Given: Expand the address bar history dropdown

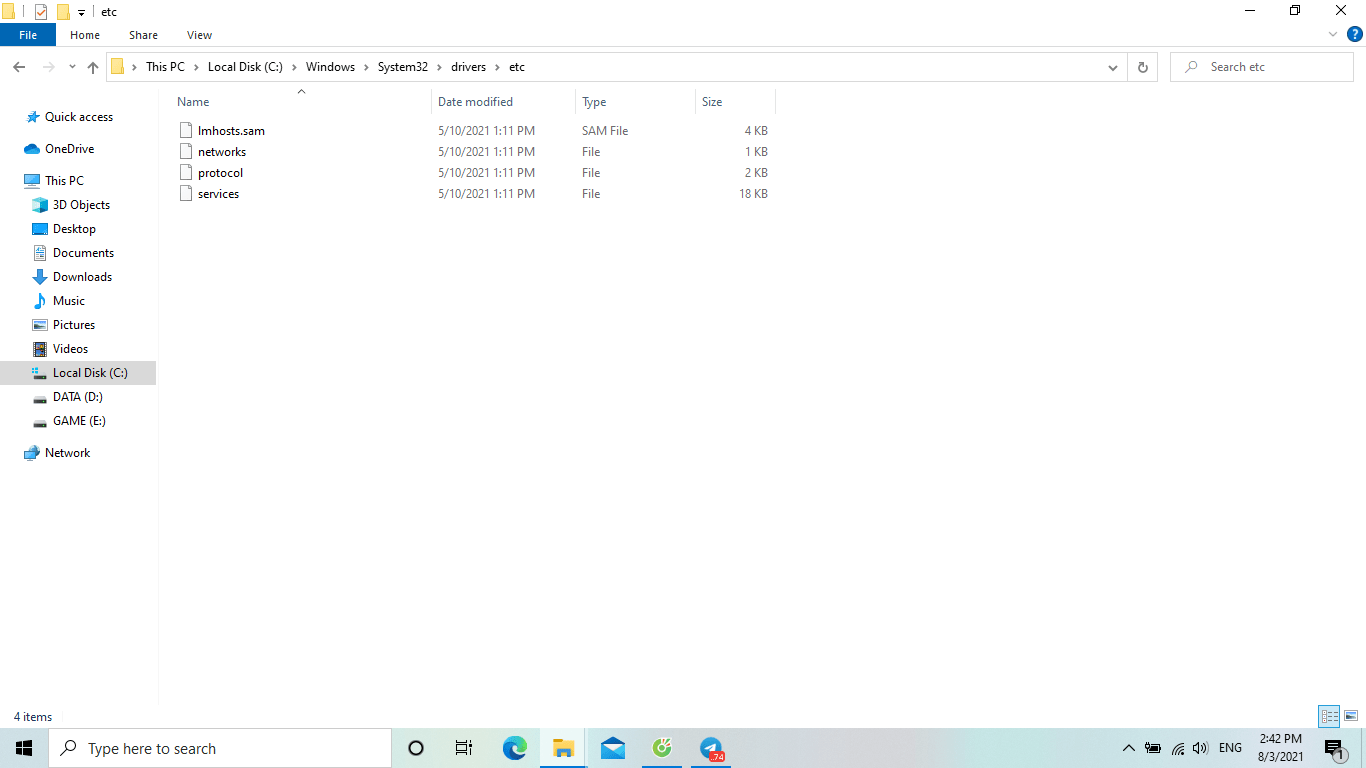Looking at the screenshot, I should click(x=1113, y=67).
